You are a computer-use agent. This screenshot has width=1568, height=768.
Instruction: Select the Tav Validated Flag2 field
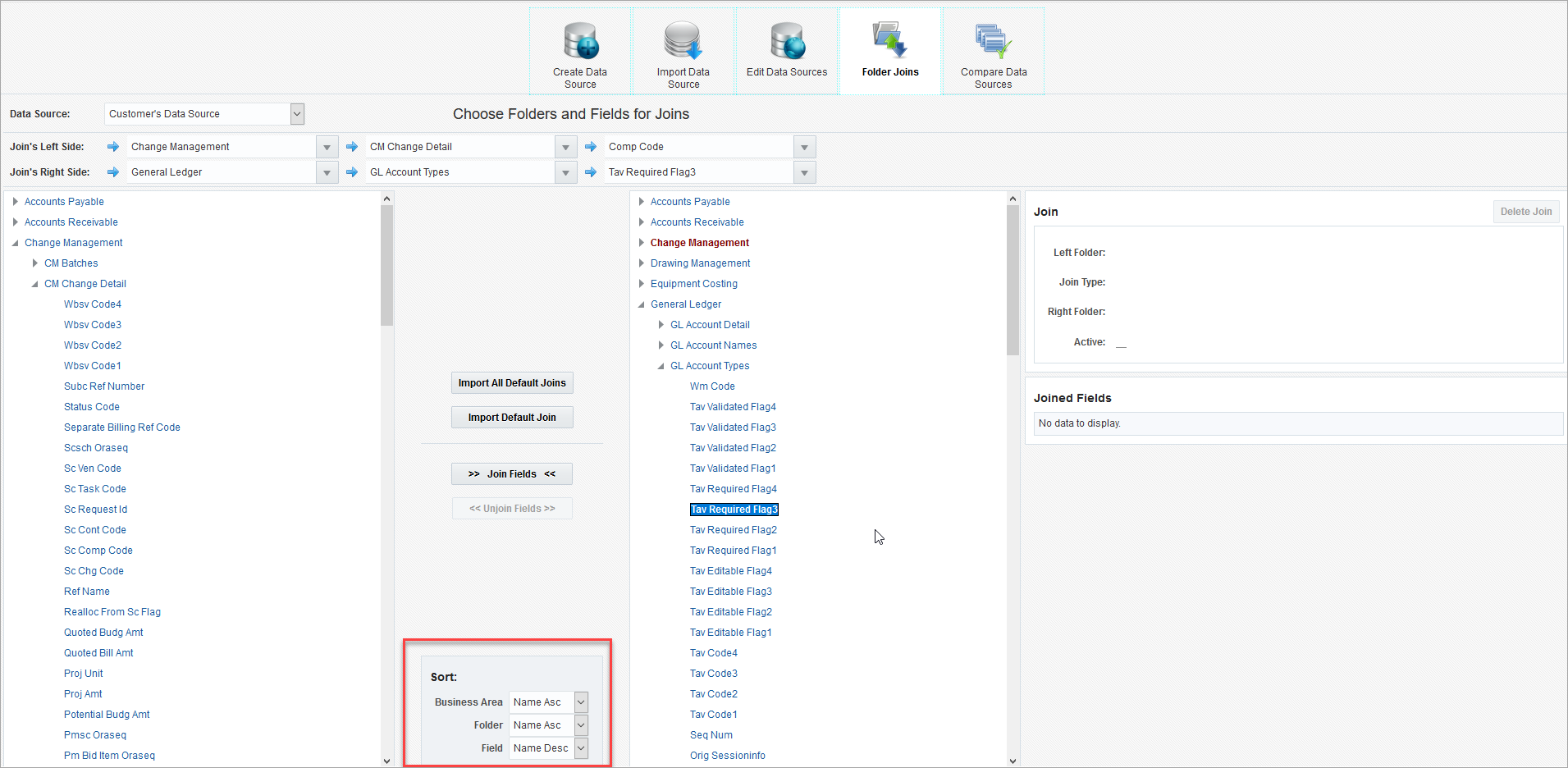tap(733, 447)
